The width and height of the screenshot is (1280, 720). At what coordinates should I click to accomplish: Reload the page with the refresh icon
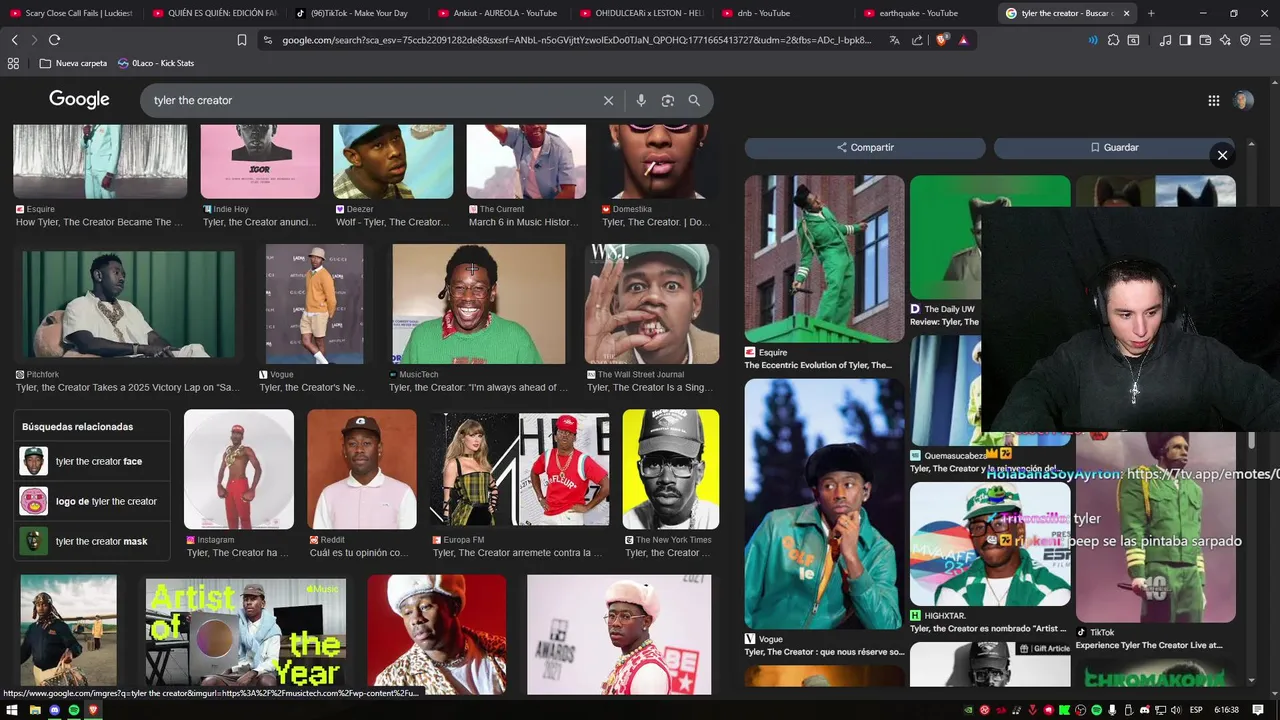pos(54,40)
